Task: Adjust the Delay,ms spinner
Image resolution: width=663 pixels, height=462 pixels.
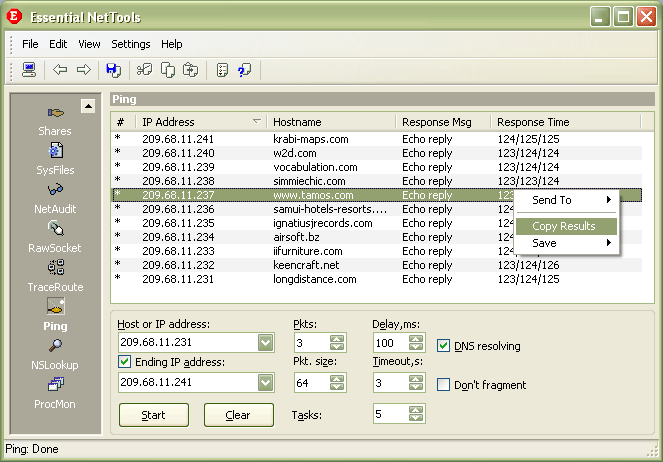Action: click(416, 342)
